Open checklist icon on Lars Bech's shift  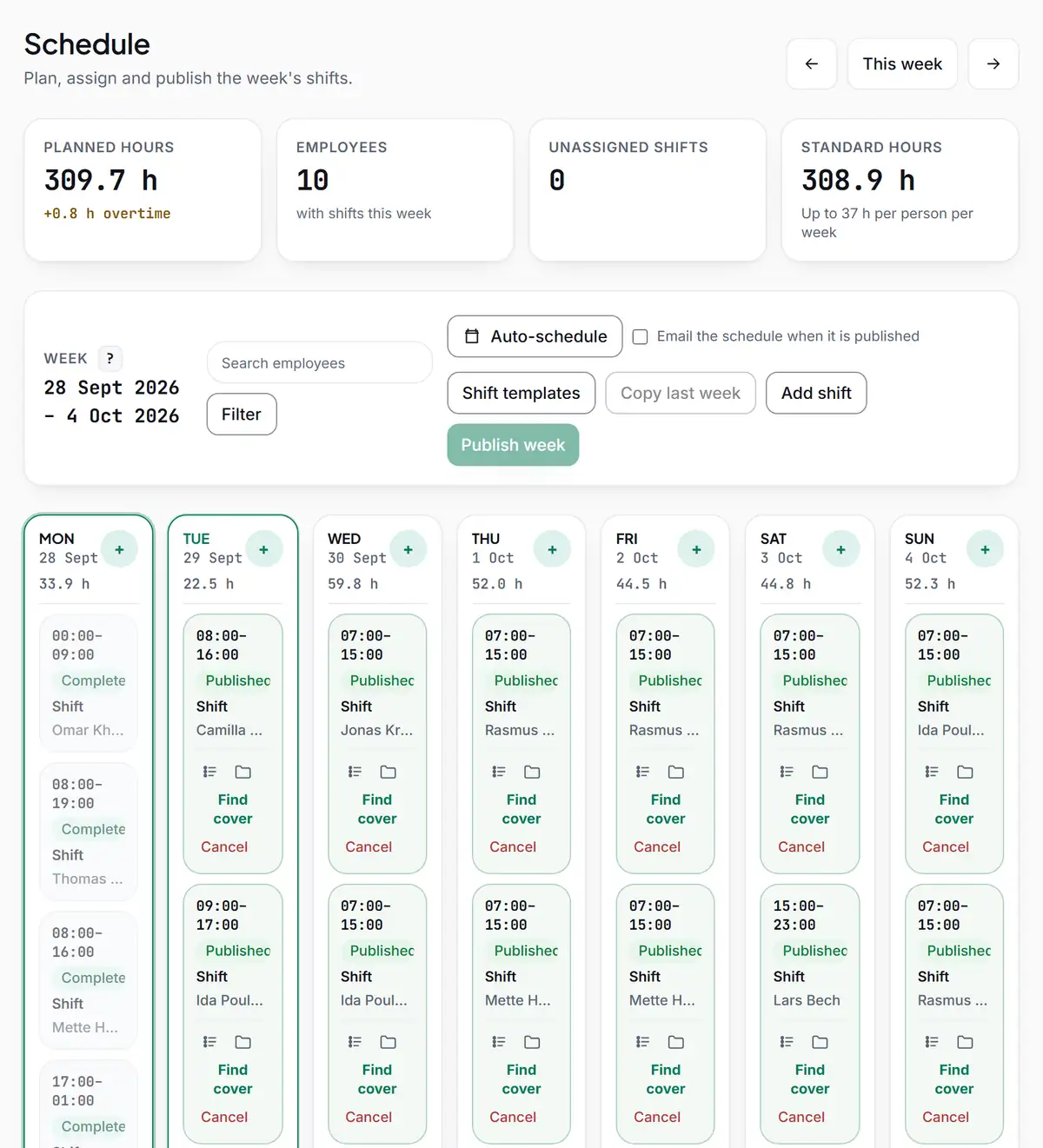coord(787,1042)
